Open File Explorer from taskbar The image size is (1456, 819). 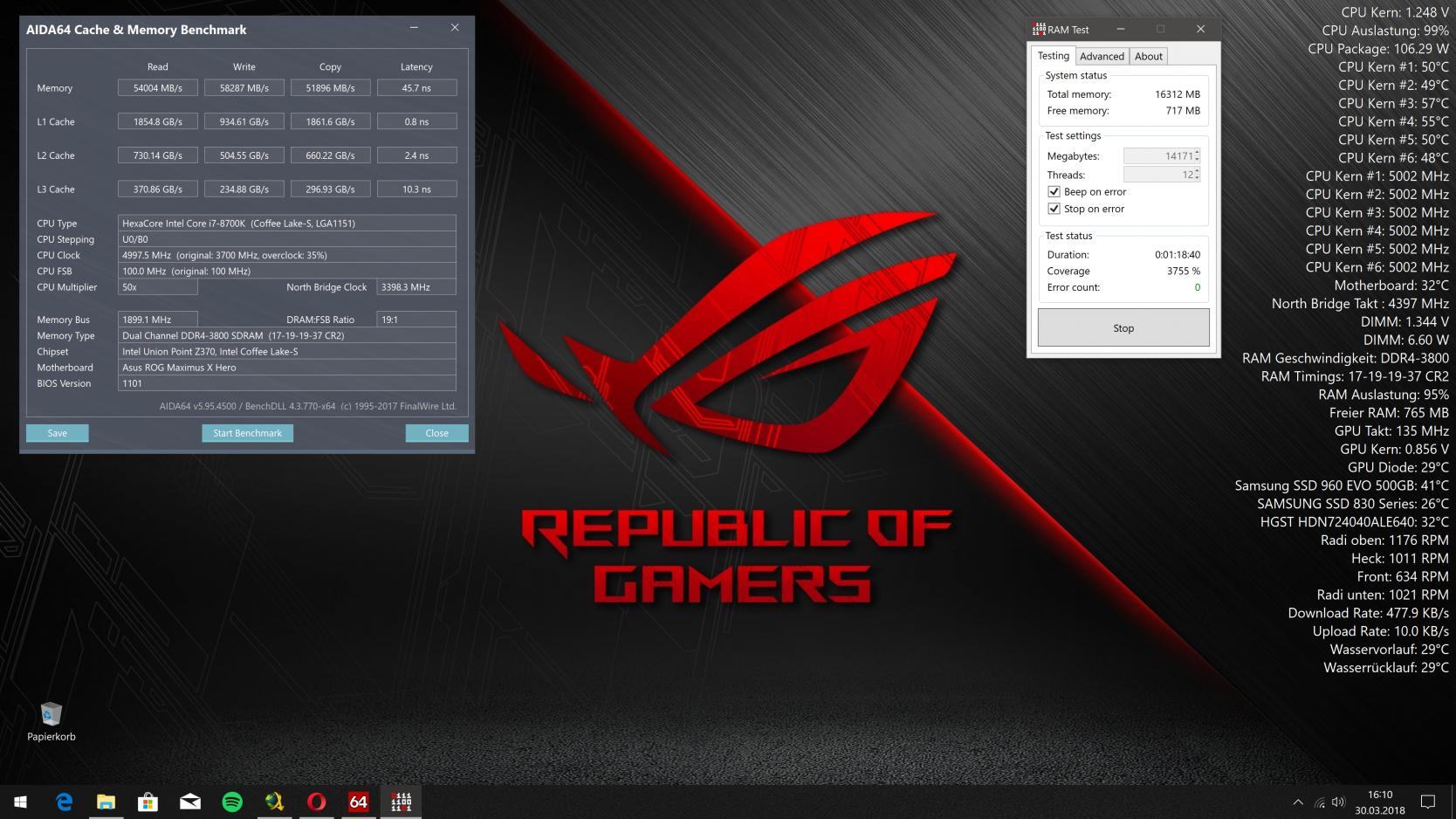106,802
